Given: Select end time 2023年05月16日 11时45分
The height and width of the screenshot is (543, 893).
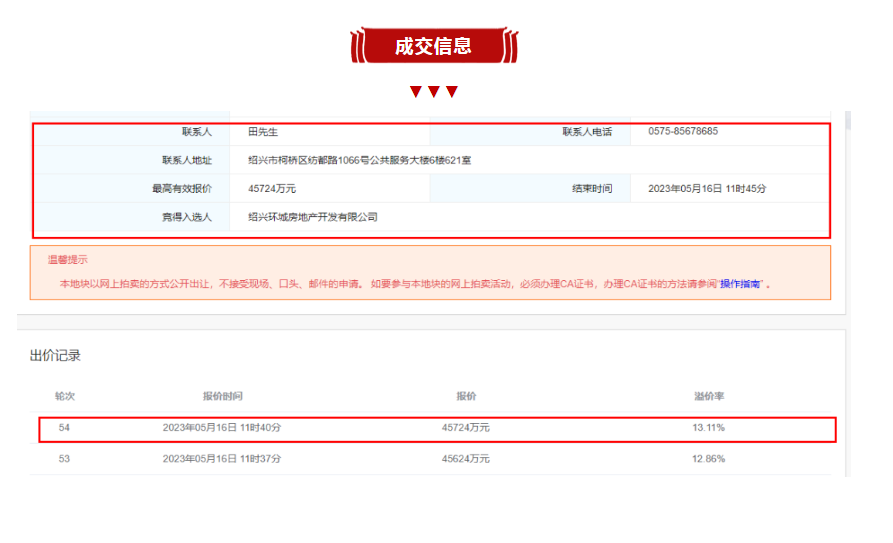Looking at the screenshot, I should [x=707, y=188].
